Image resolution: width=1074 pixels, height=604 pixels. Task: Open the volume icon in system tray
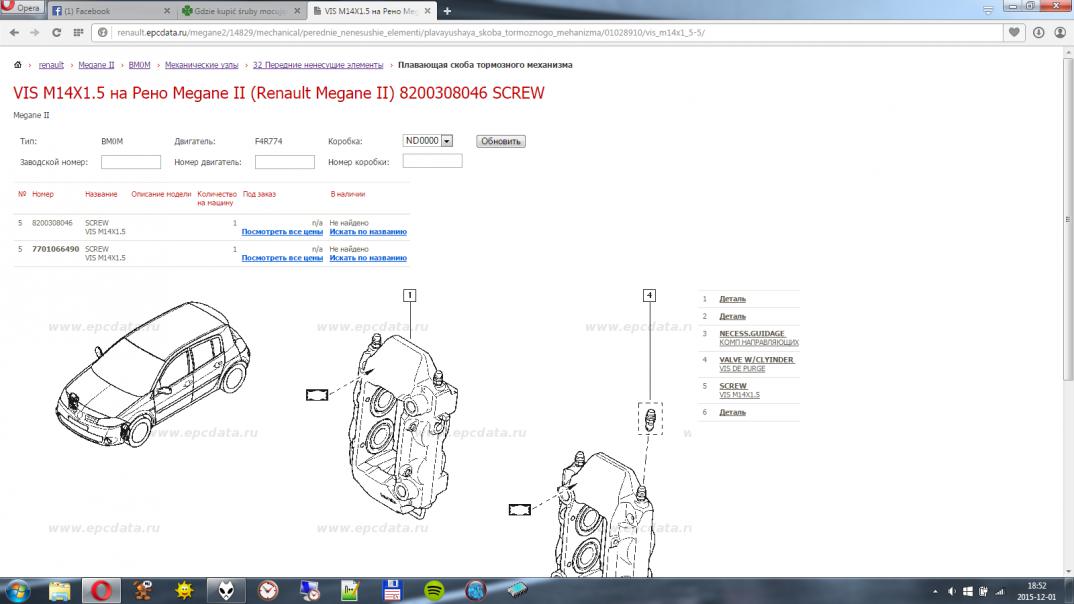(951, 591)
